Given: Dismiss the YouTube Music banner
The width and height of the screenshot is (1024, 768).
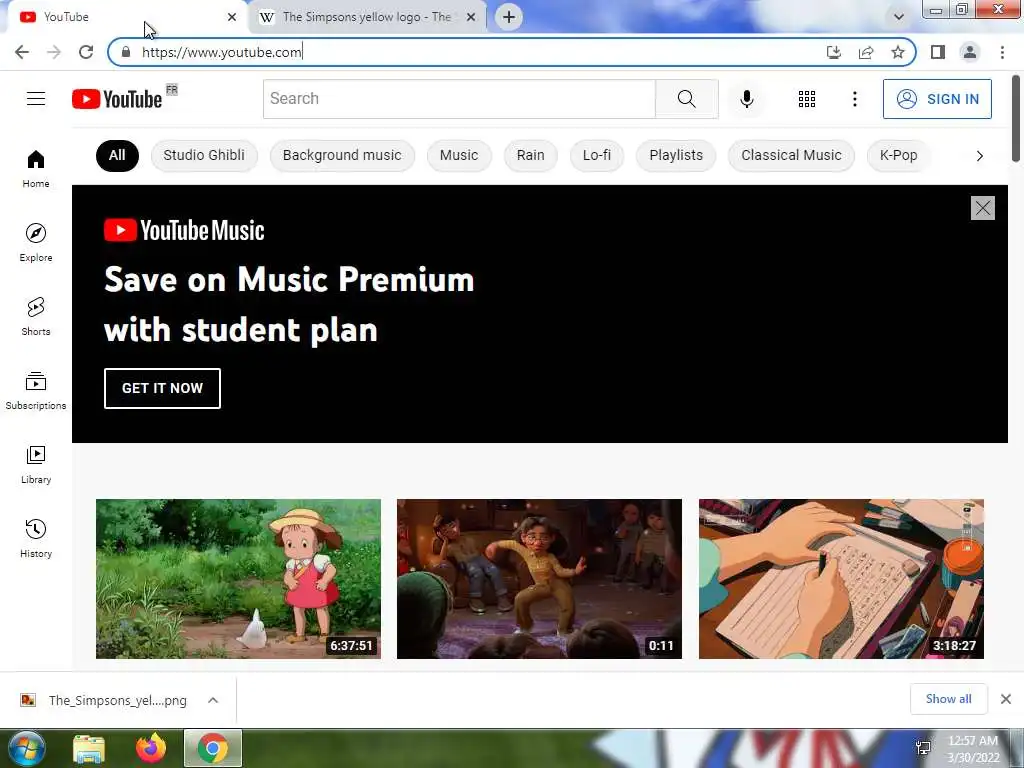Looking at the screenshot, I should [x=982, y=208].
